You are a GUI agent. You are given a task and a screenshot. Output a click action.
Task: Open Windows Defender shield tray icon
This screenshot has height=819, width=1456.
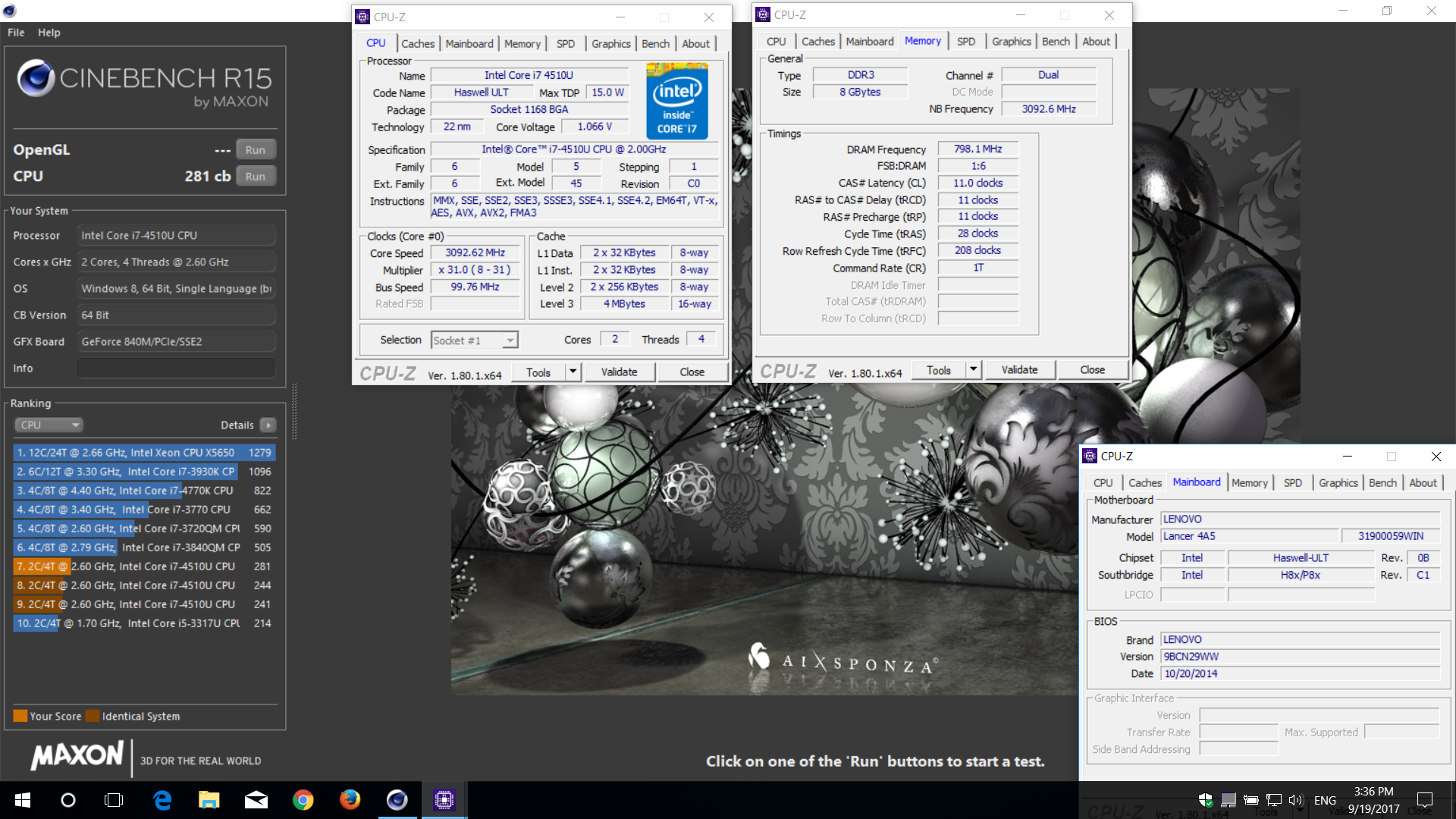1205,800
